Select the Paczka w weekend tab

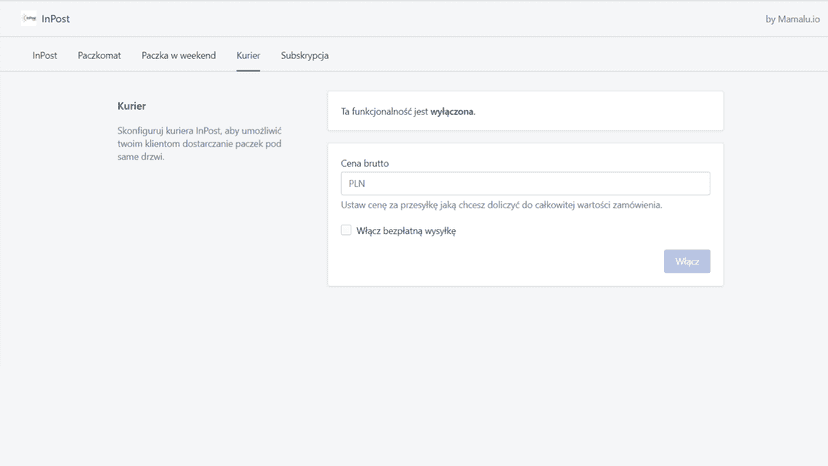point(178,55)
